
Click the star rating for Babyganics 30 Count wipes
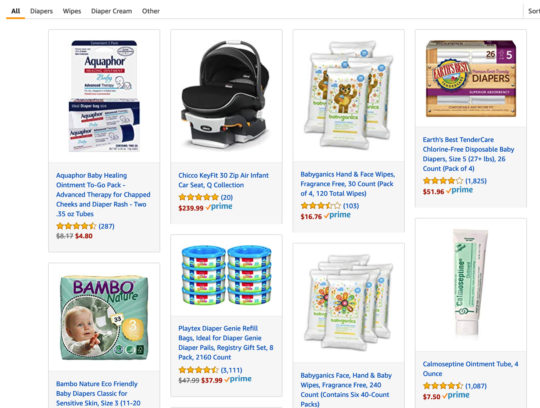click(x=321, y=206)
